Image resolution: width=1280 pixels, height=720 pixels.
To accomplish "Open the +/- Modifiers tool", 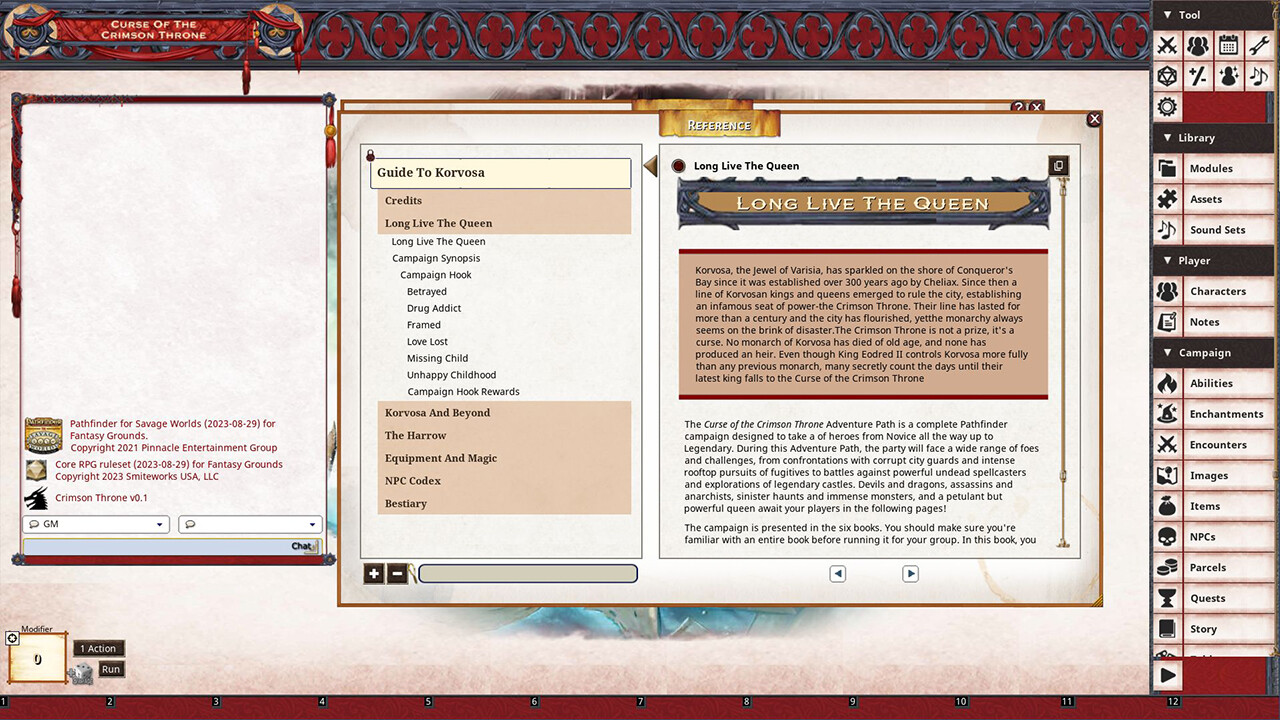I will click(1198, 75).
